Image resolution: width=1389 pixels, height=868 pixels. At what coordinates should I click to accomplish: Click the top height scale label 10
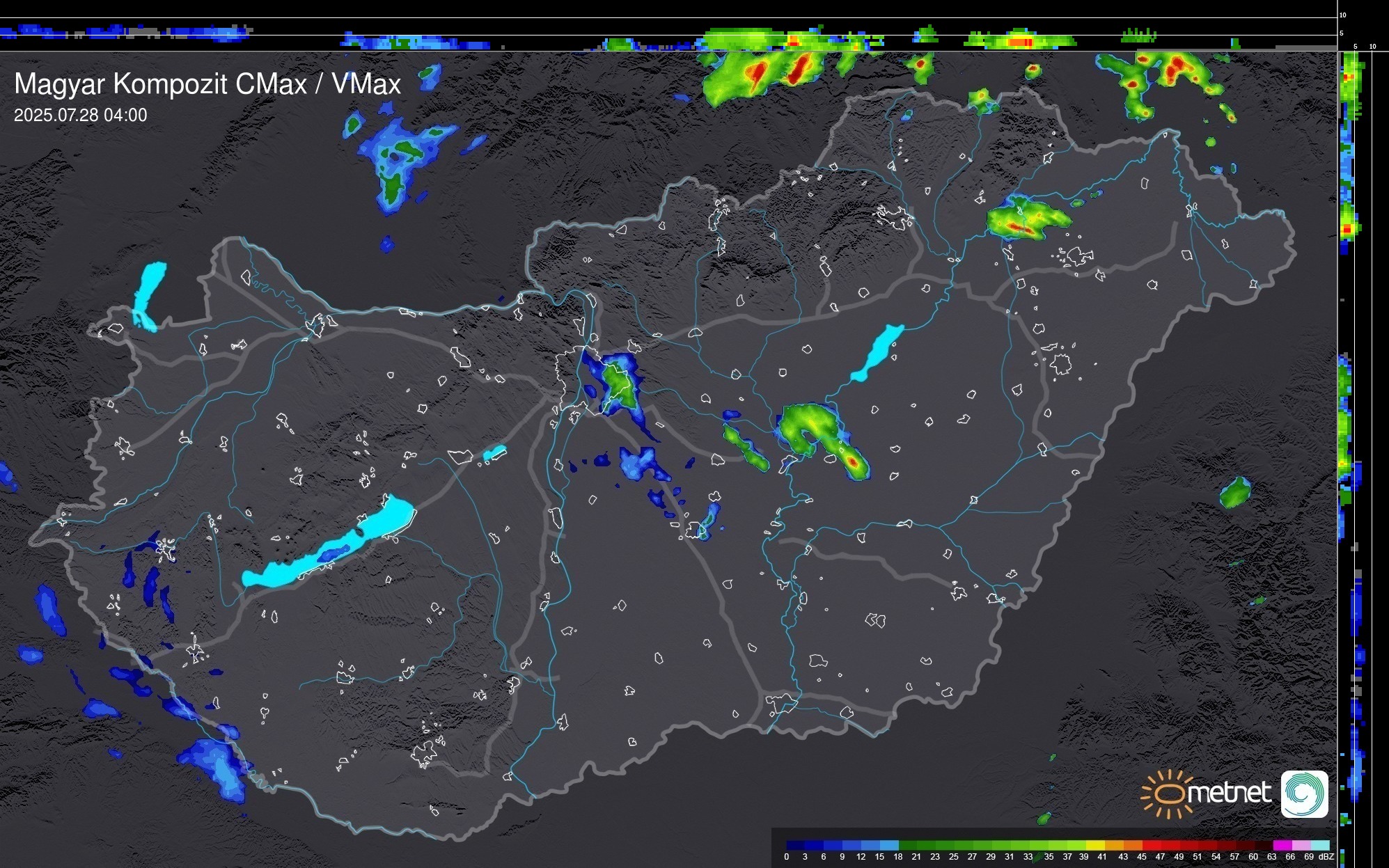[1342, 15]
